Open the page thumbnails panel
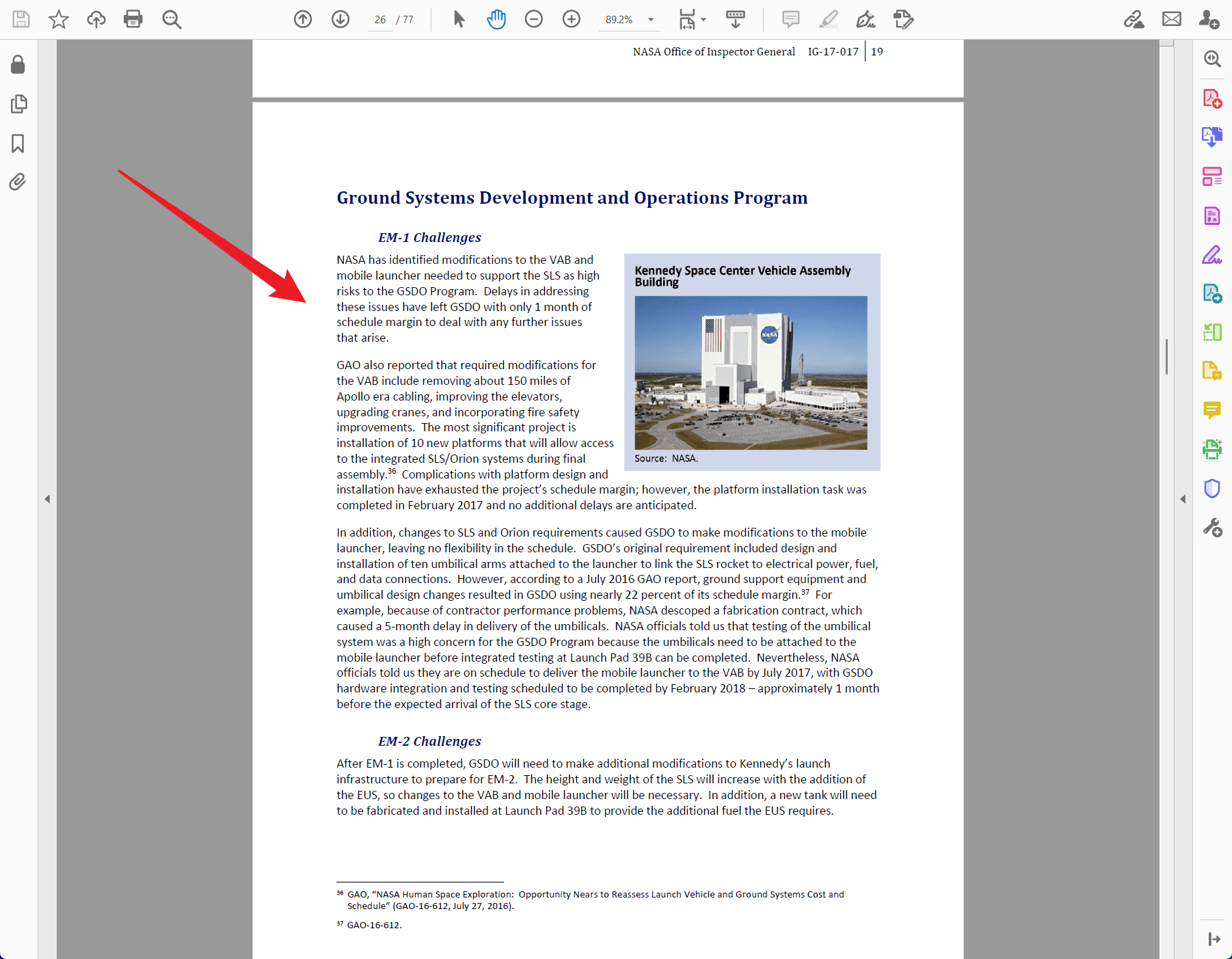This screenshot has height=959, width=1232. click(x=18, y=104)
